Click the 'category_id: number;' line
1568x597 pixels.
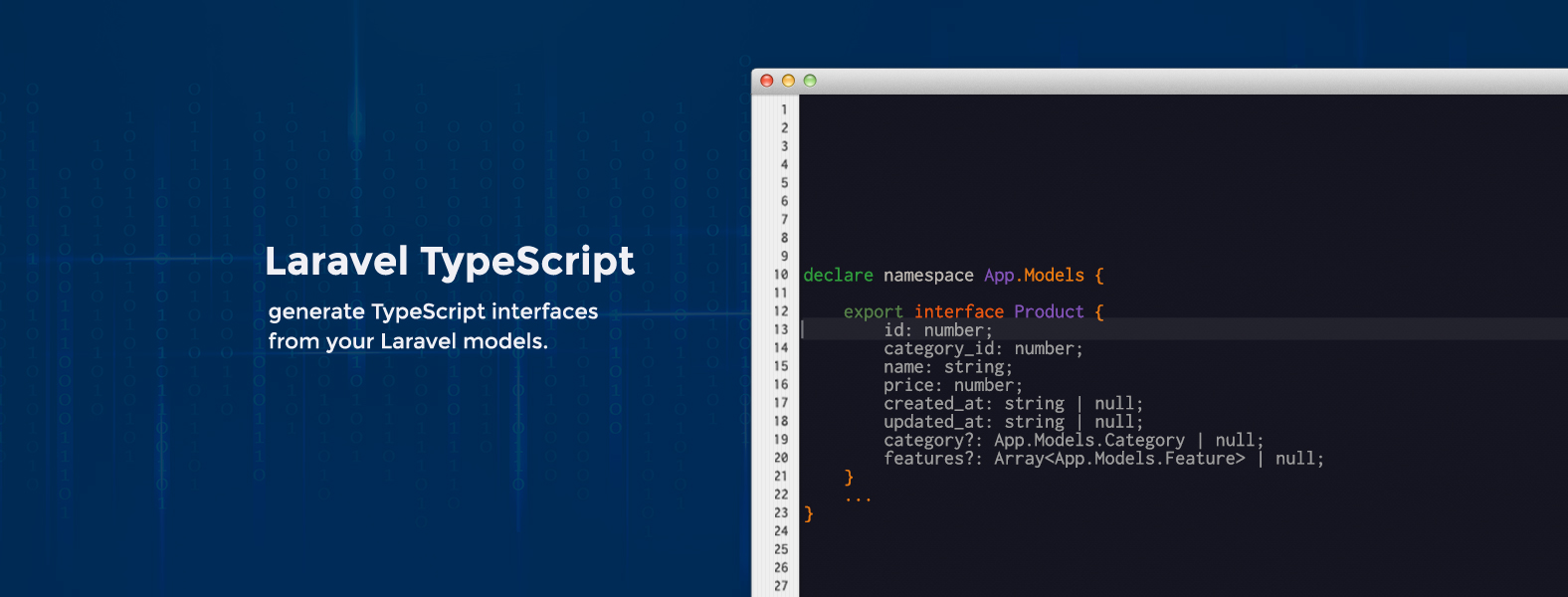pyautogui.click(x=983, y=349)
